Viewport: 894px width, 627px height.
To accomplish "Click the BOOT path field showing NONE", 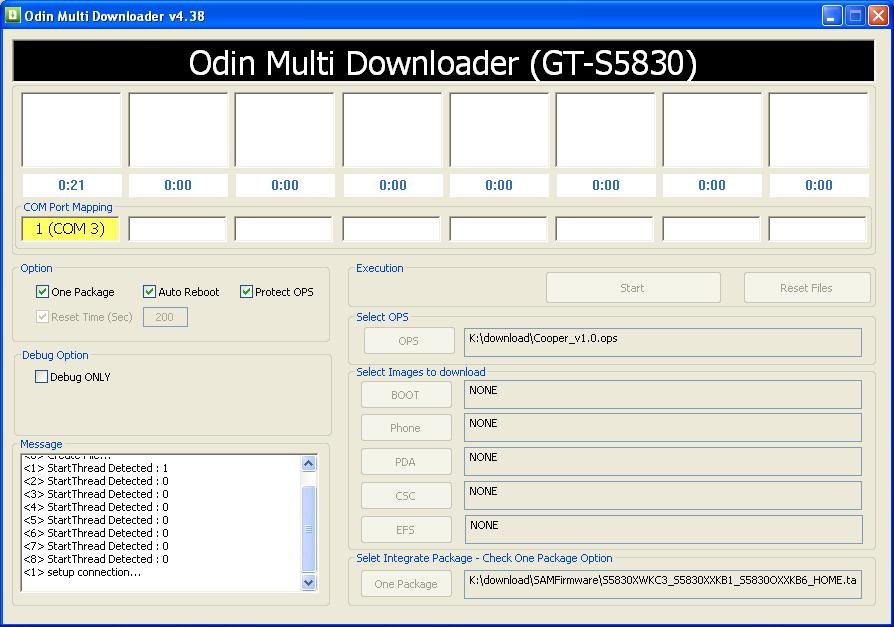I will [x=663, y=394].
